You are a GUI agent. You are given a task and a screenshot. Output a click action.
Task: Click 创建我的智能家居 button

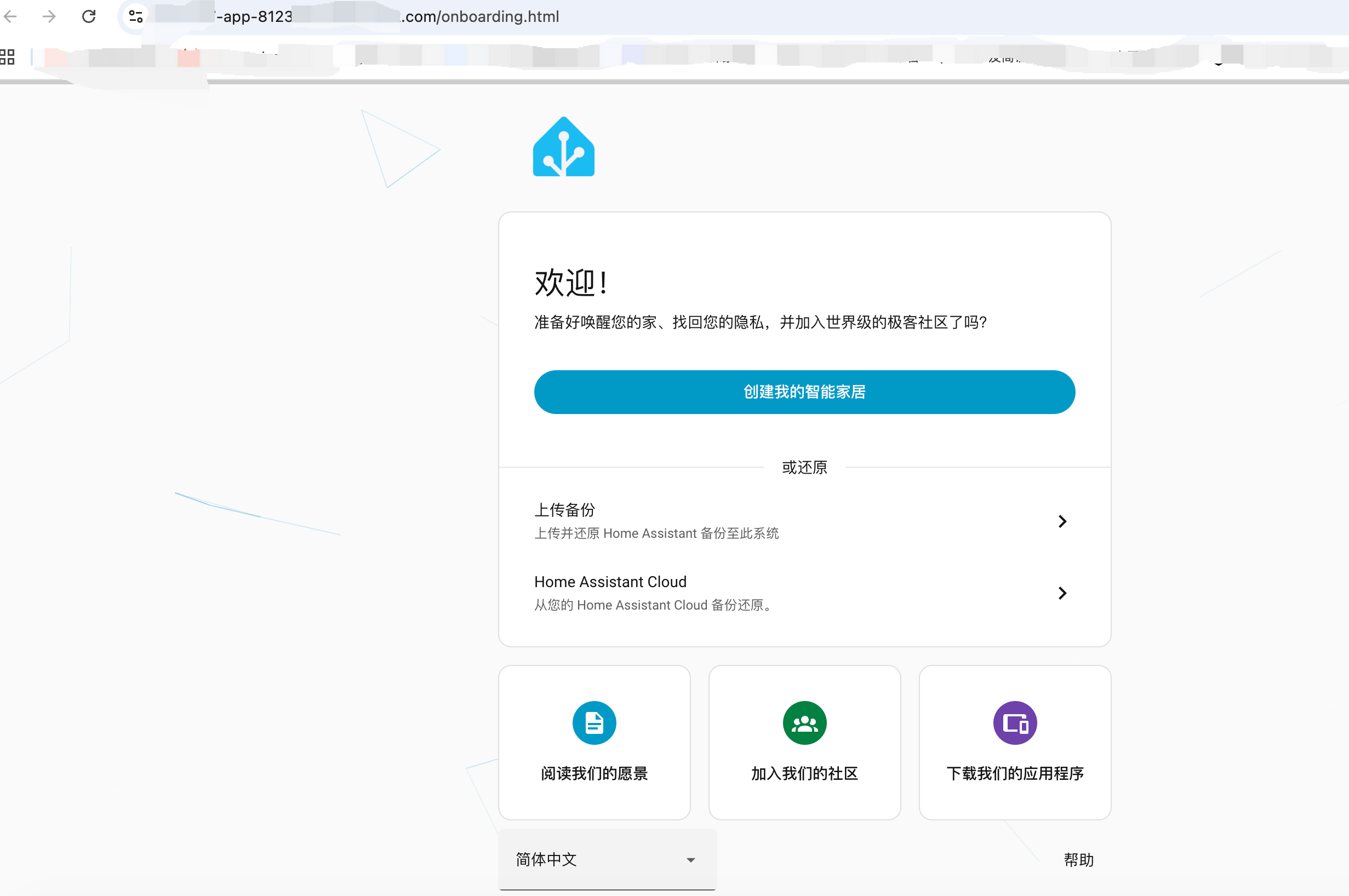(805, 392)
